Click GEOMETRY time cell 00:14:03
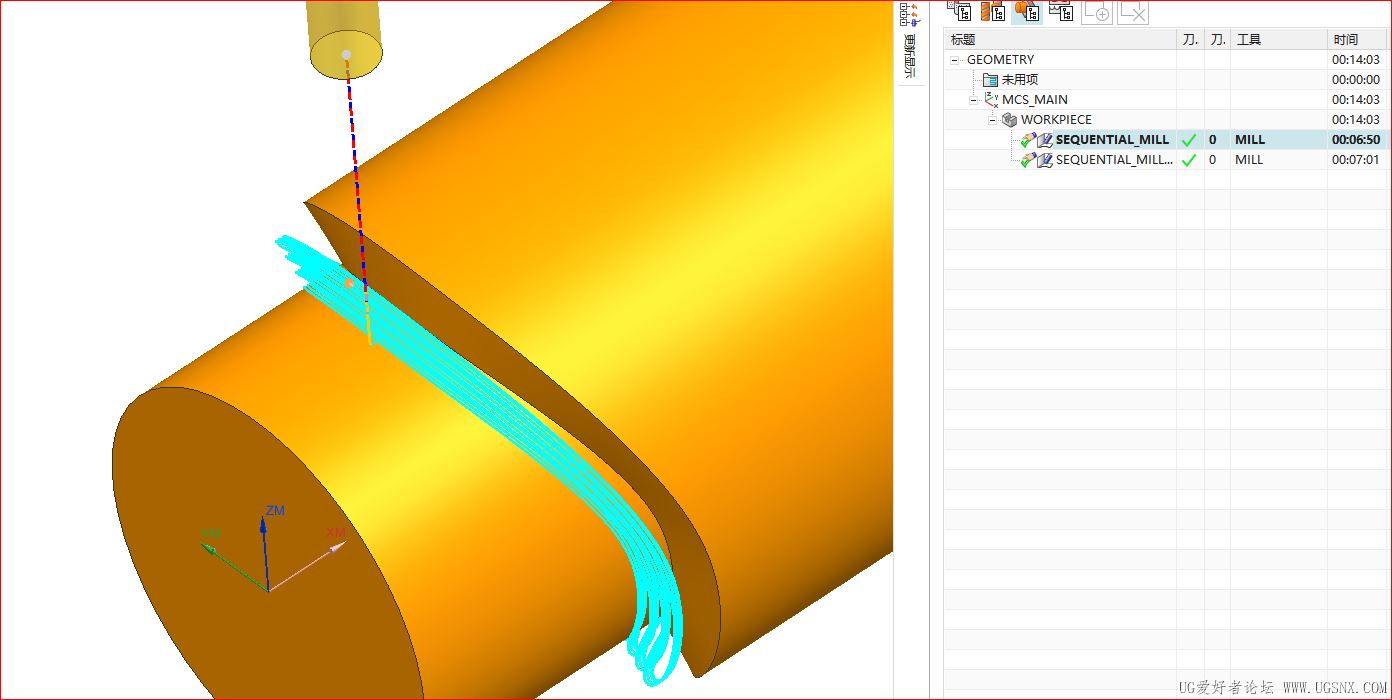Image resolution: width=1392 pixels, height=700 pixels. pos(1355,60)
